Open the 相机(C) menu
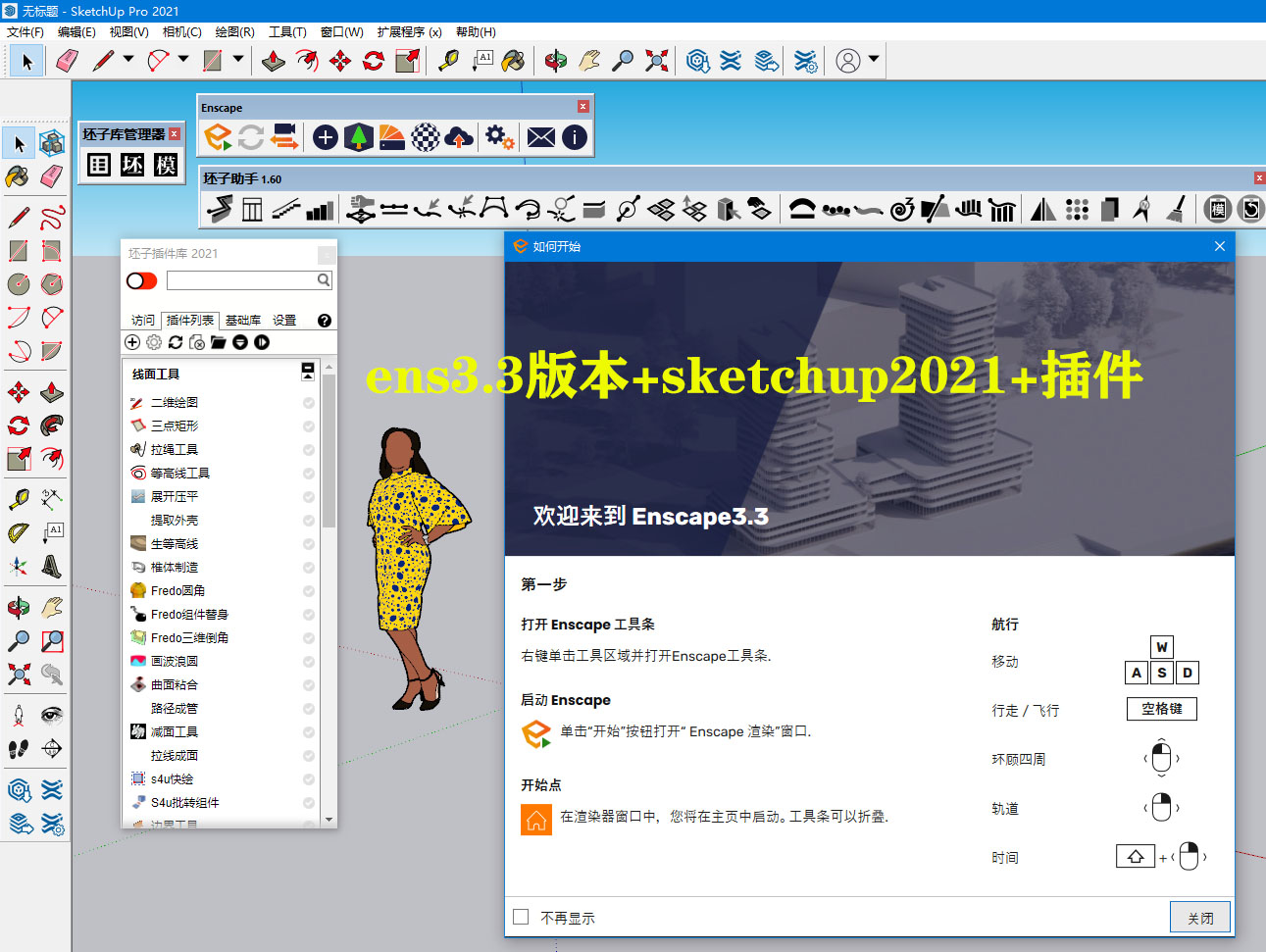The height and width of the screenshot is (952, 1266). (x=182, y=32)
